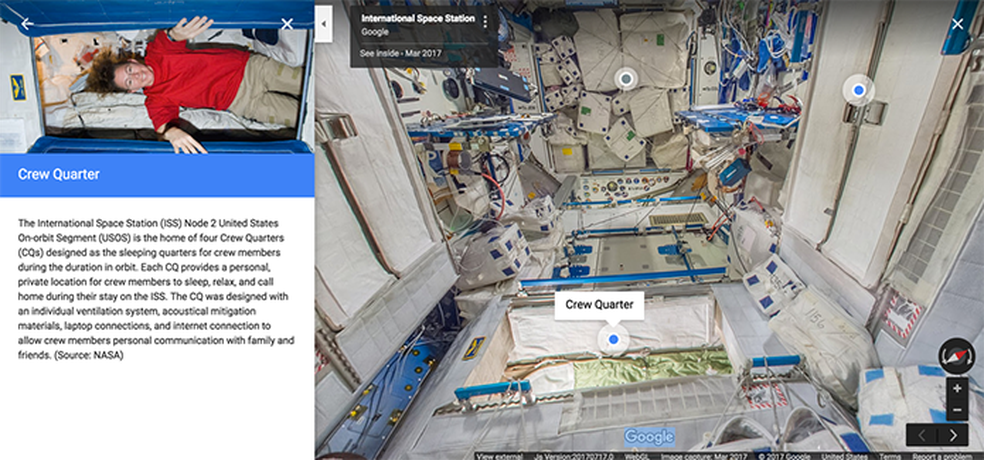Screen dimensions: 984x460
Task: Close the Crew Quarter info panel
Action: click(x=287, y=23)
